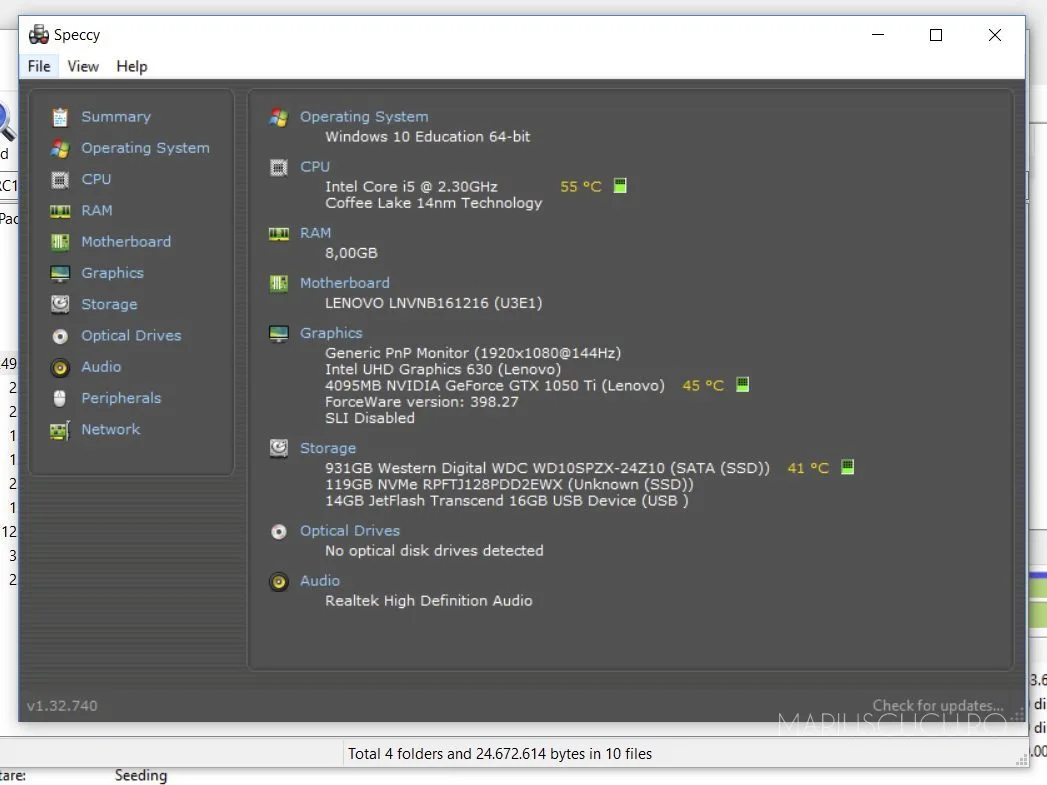Click the Operating System sidebar icon
Image resolution: width=1047 pixels, height=785 pixels.
pyautogui.click(x=60, y=148)
